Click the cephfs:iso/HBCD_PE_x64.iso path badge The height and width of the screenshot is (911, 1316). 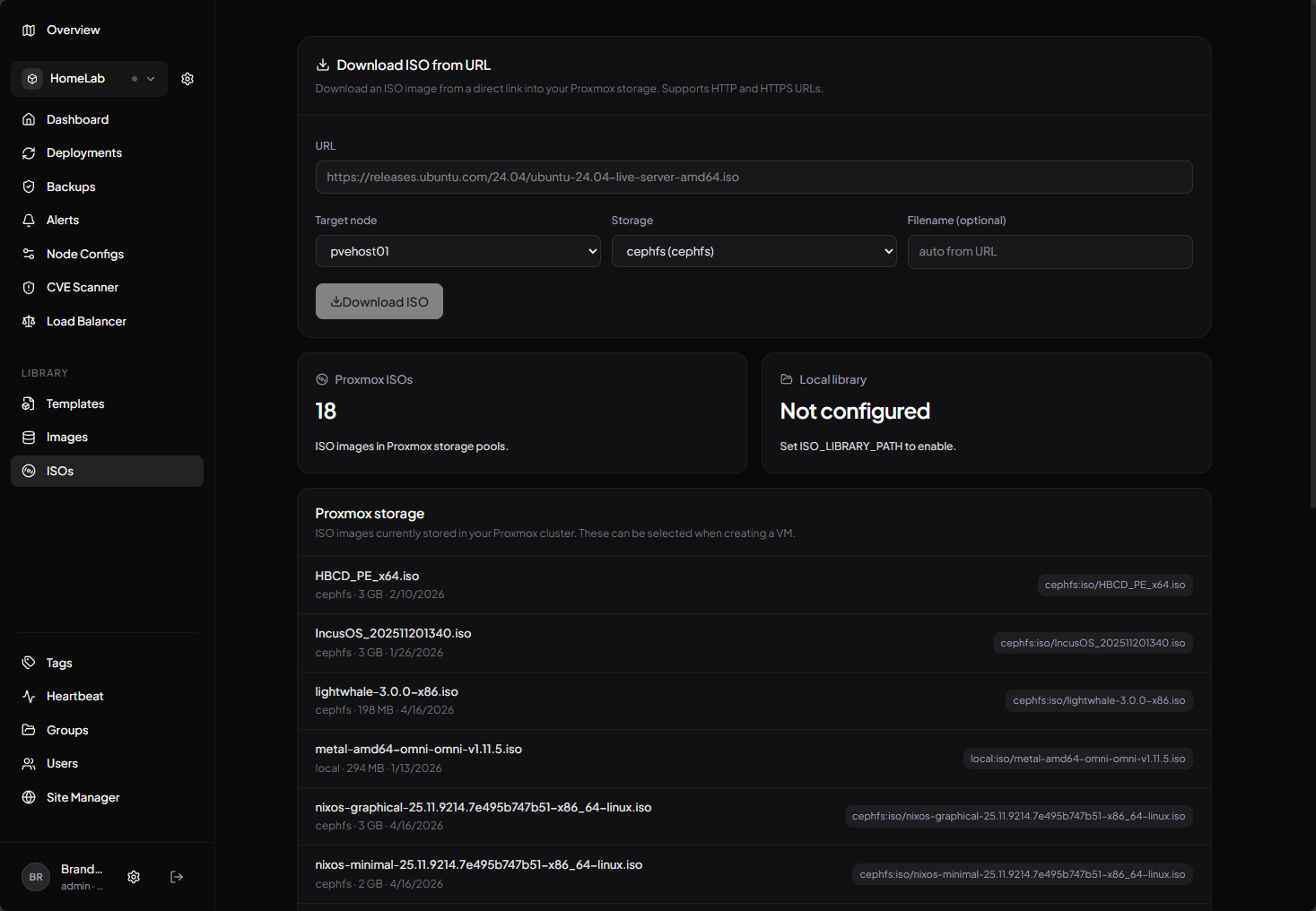(1114, 585)
